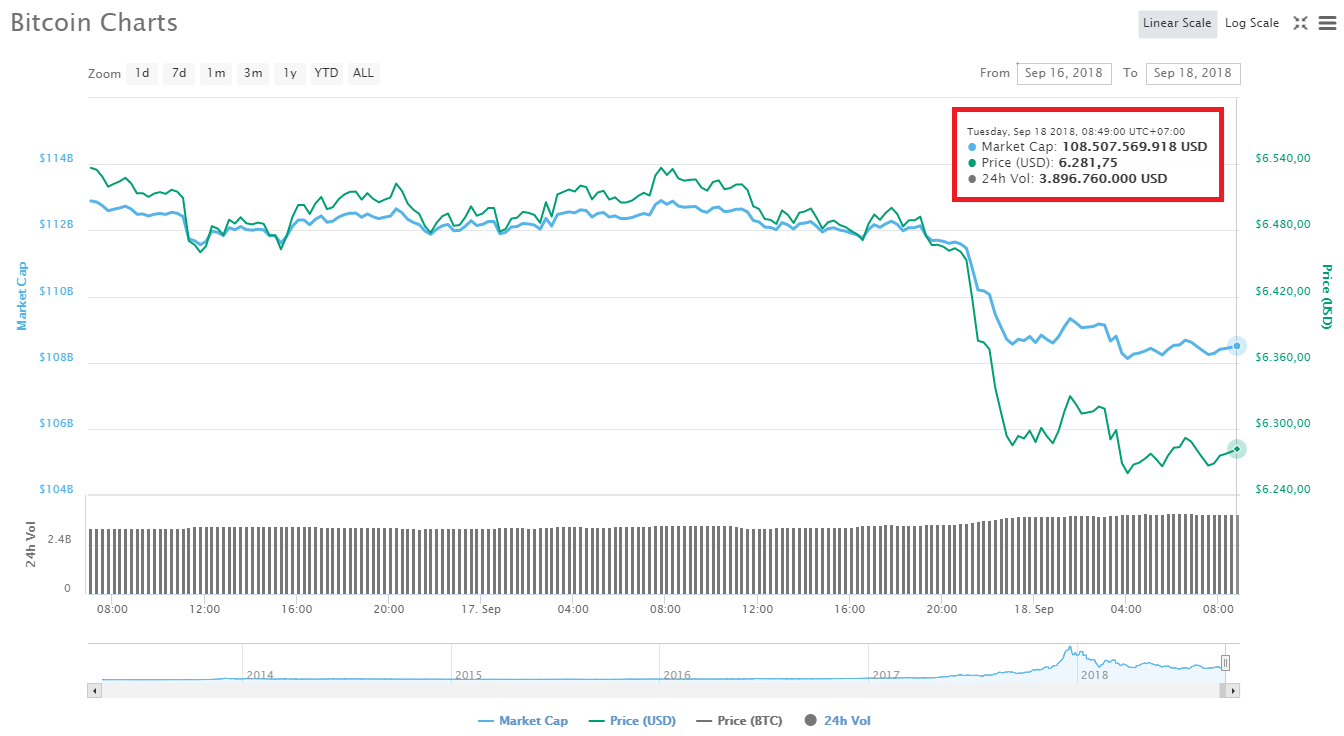Set zoom range to 1m
Viewport: 1344px width, 736px height.
[216, 73]
